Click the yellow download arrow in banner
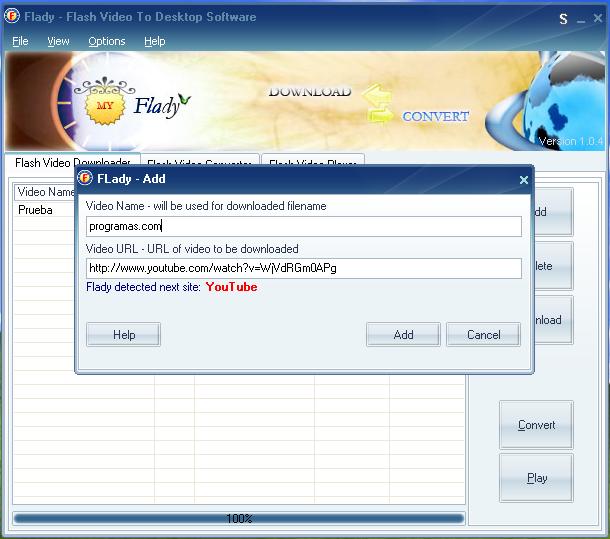 pos(377,94)
